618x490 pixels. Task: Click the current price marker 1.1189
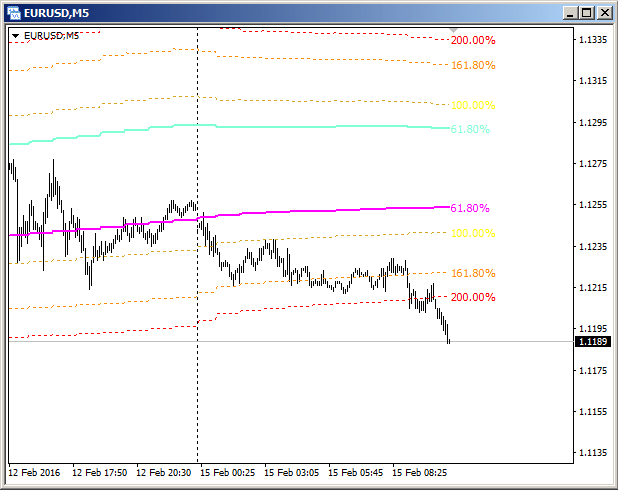[x=593, y=342]
